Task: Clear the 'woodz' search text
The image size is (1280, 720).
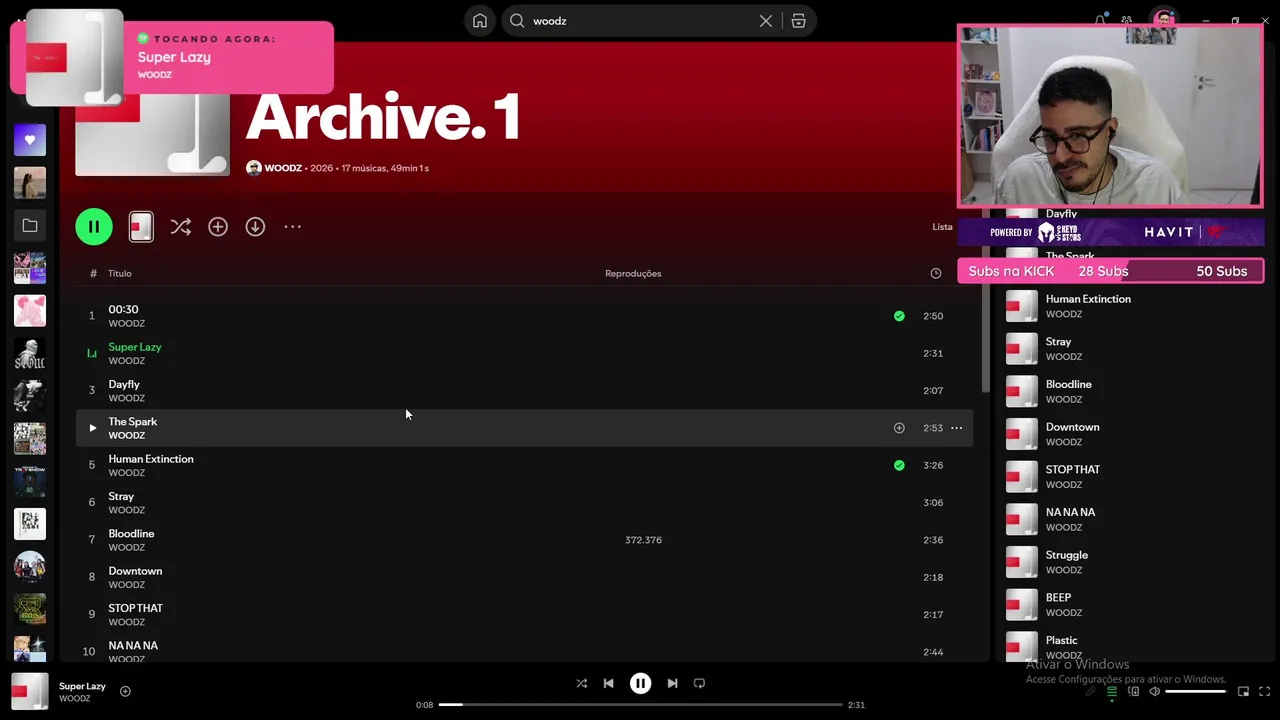Action: point(766,21)
